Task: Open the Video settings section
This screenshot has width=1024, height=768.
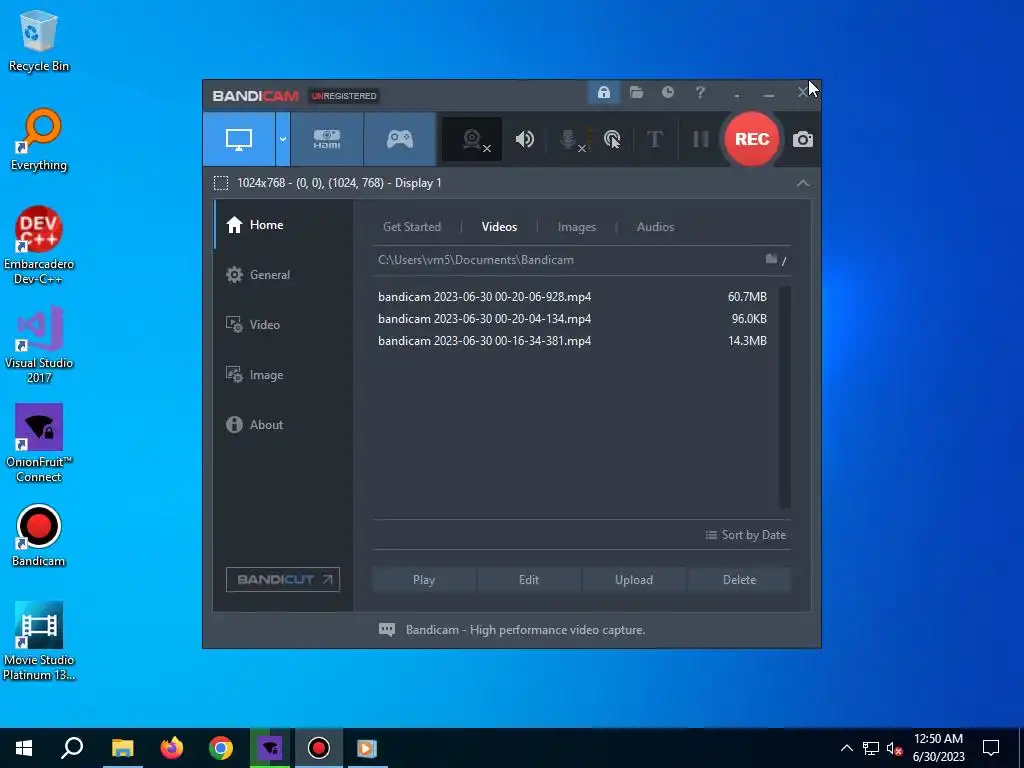Action: click(x=283, y=325)
